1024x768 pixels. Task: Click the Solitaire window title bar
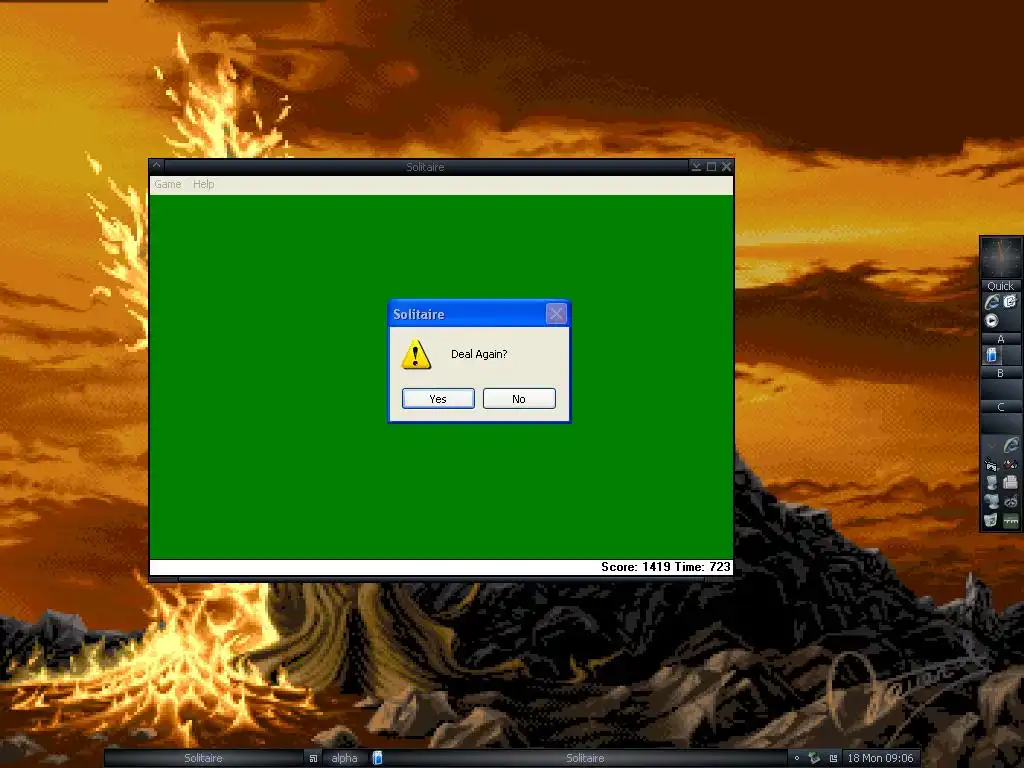click(x=425, y=167)
